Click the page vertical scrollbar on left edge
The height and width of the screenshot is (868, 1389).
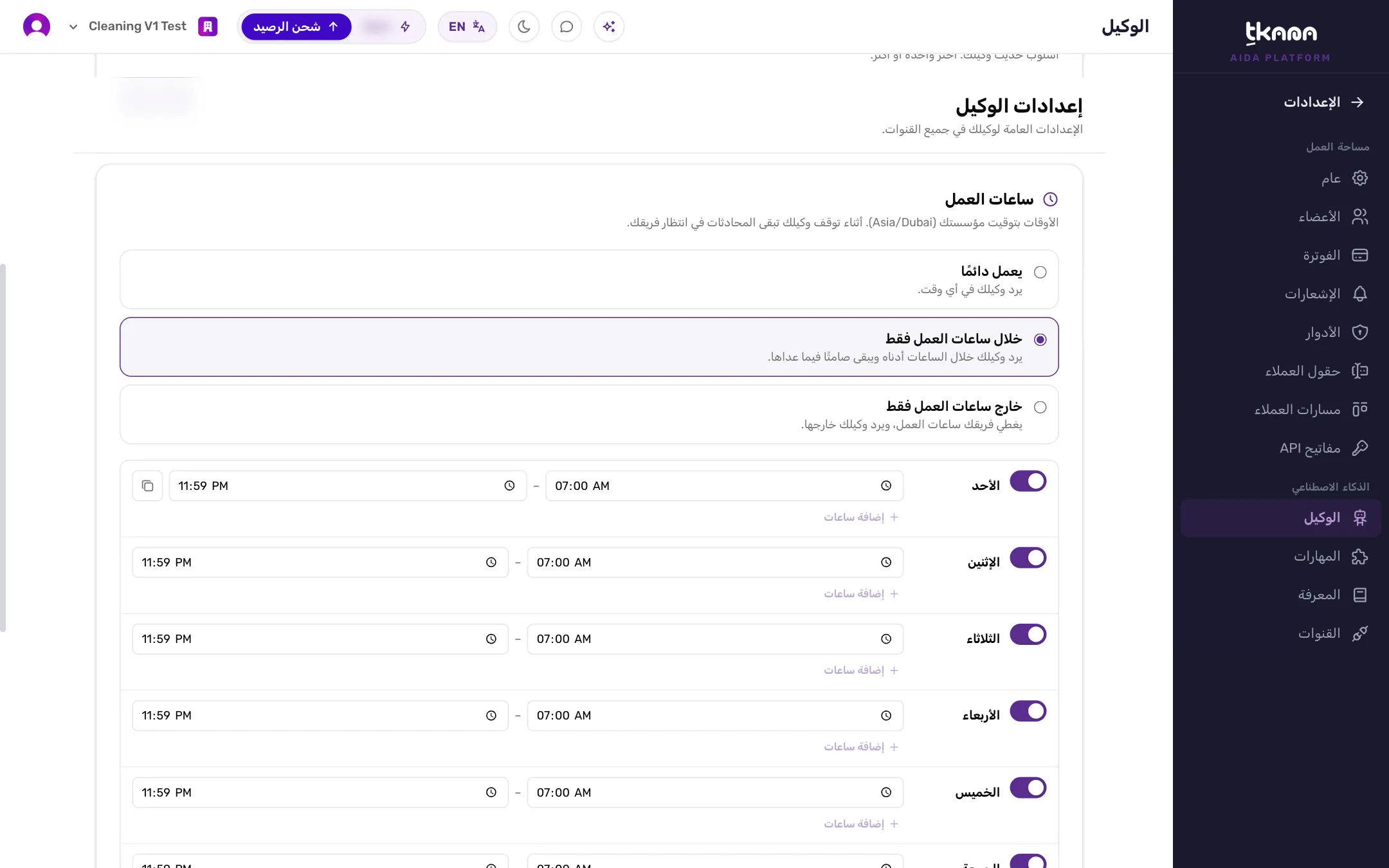point(3,448)
